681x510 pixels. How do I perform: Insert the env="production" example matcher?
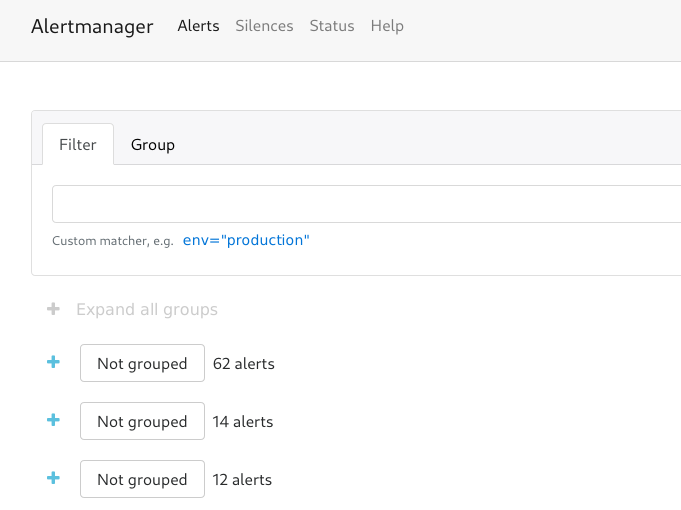246,240
